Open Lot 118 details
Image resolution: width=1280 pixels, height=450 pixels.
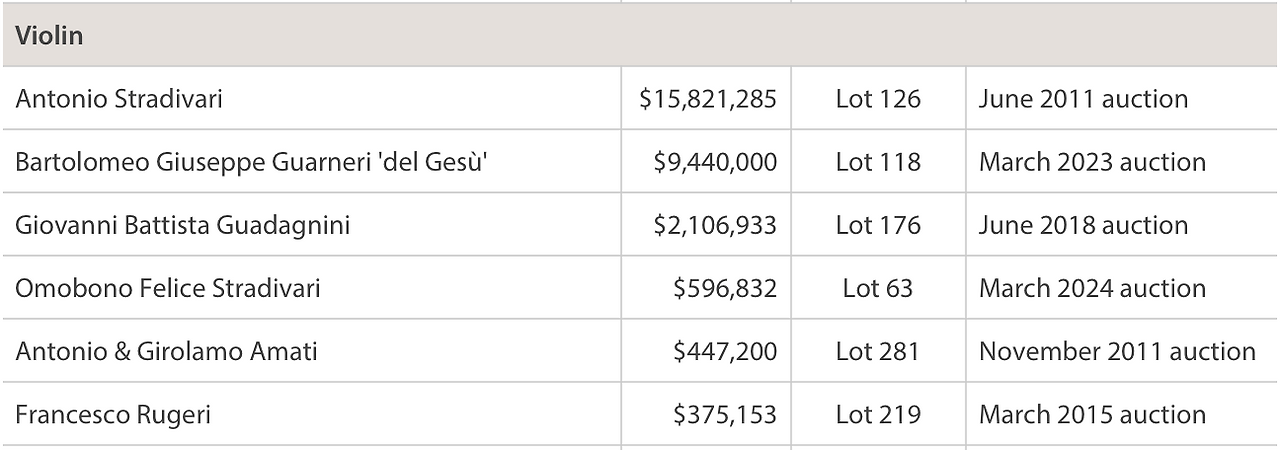click(x=878, y=162)
